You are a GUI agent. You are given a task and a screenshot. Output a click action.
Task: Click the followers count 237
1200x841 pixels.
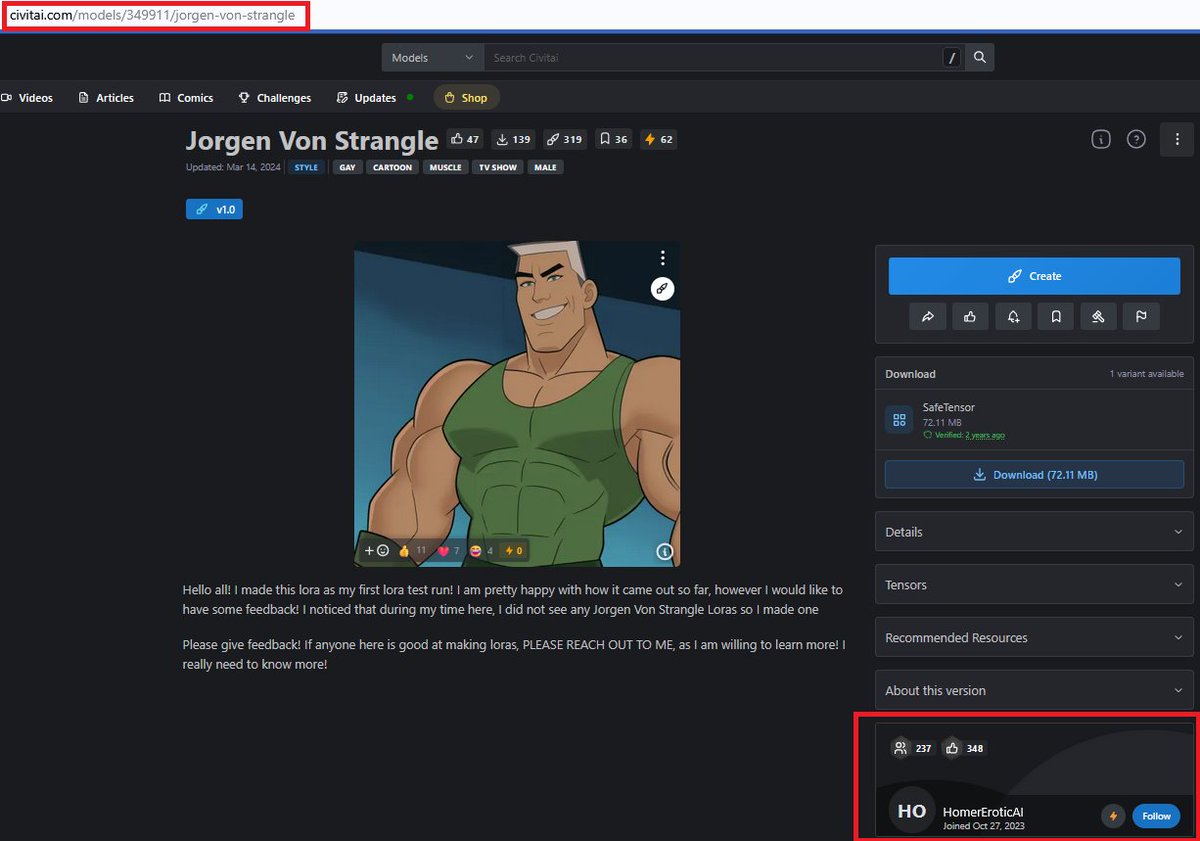(912, 748)
